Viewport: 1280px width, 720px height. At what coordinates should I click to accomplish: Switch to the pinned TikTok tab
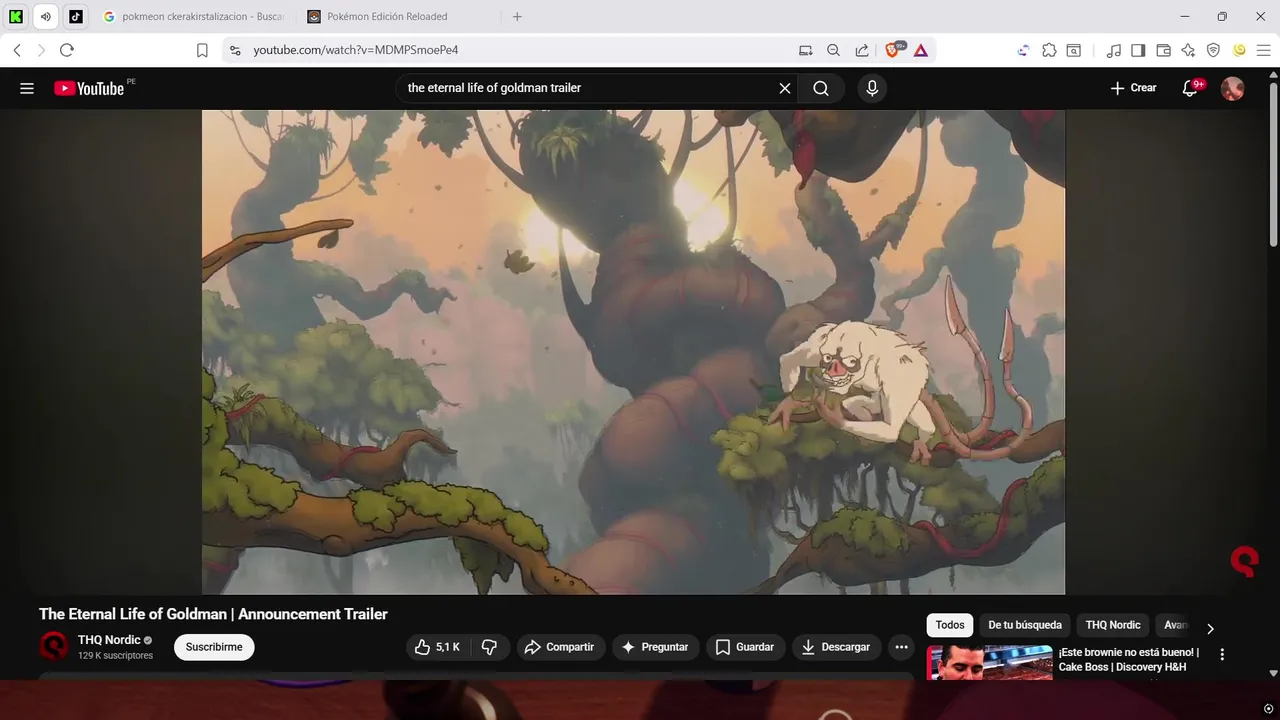point(76,16)
